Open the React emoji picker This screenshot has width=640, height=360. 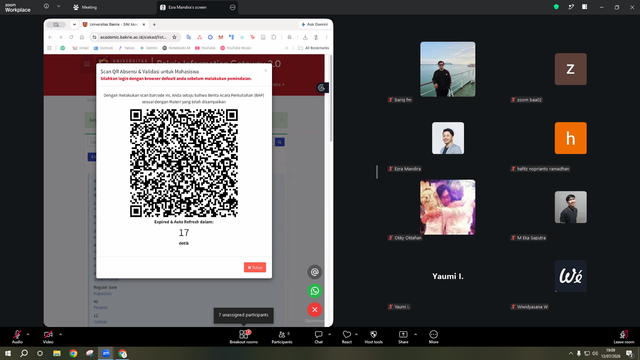[347, 337]
